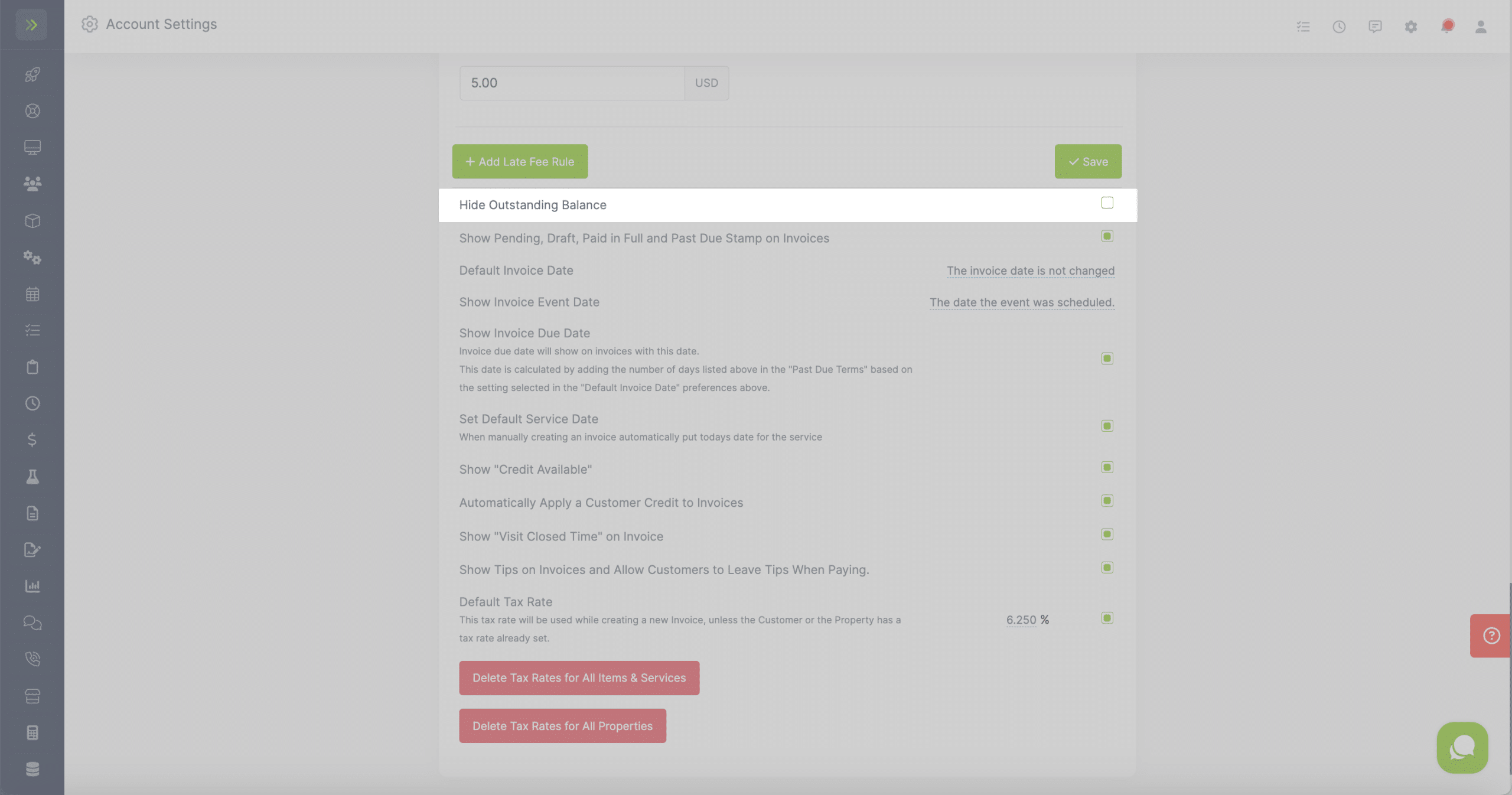Click "The date the event was scheduled." link
This screenshot has width=1512, height=795.
coord(1022,302)
